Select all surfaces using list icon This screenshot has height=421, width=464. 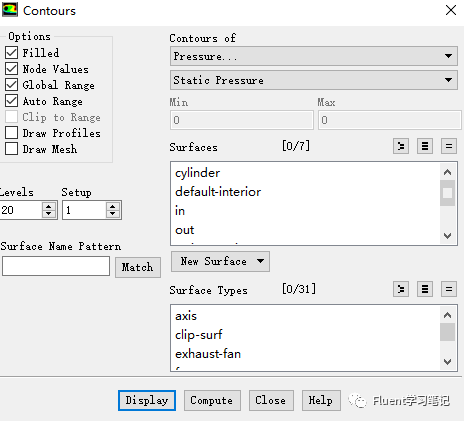pos(425,146)
